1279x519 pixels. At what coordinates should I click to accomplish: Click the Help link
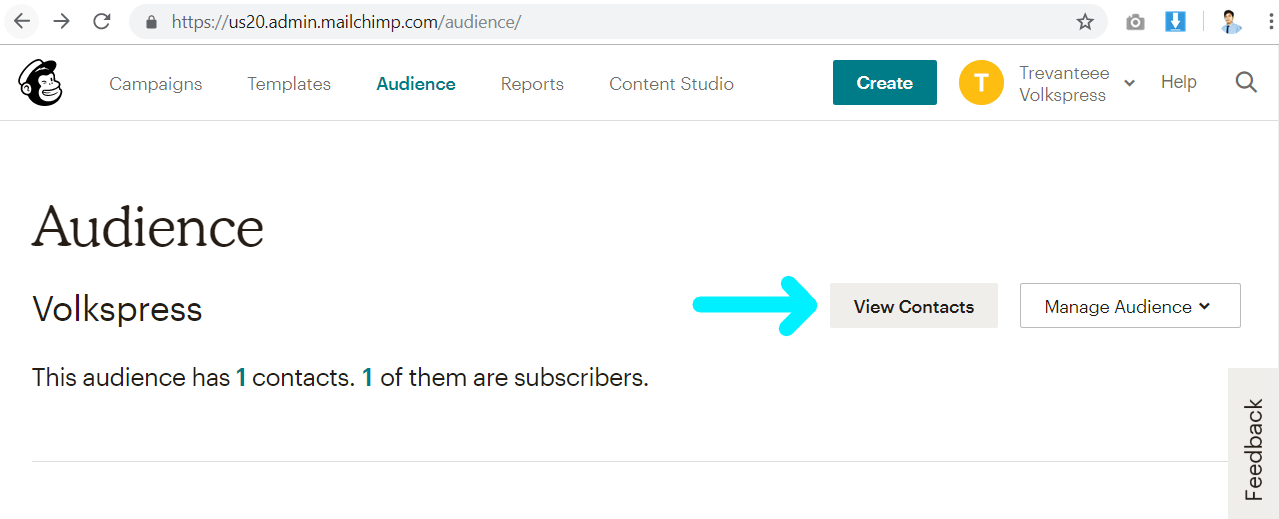1178,82
